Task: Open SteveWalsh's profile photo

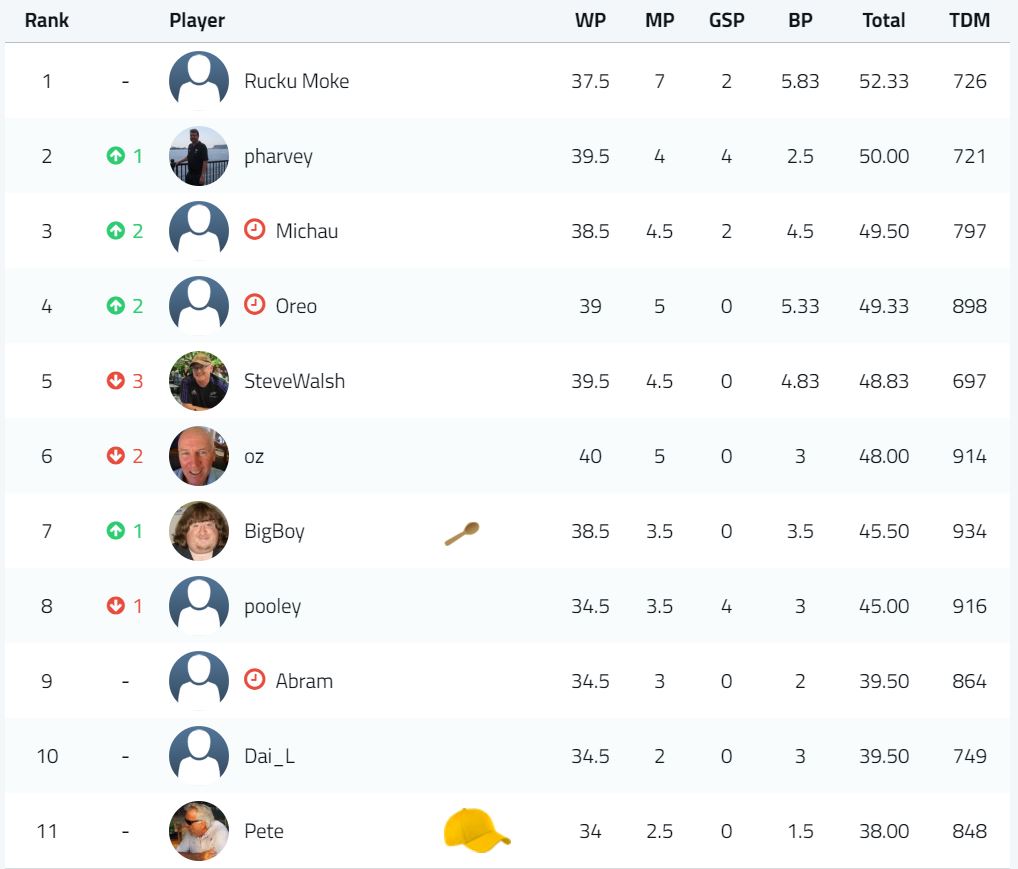Action: tap(199, 381)
